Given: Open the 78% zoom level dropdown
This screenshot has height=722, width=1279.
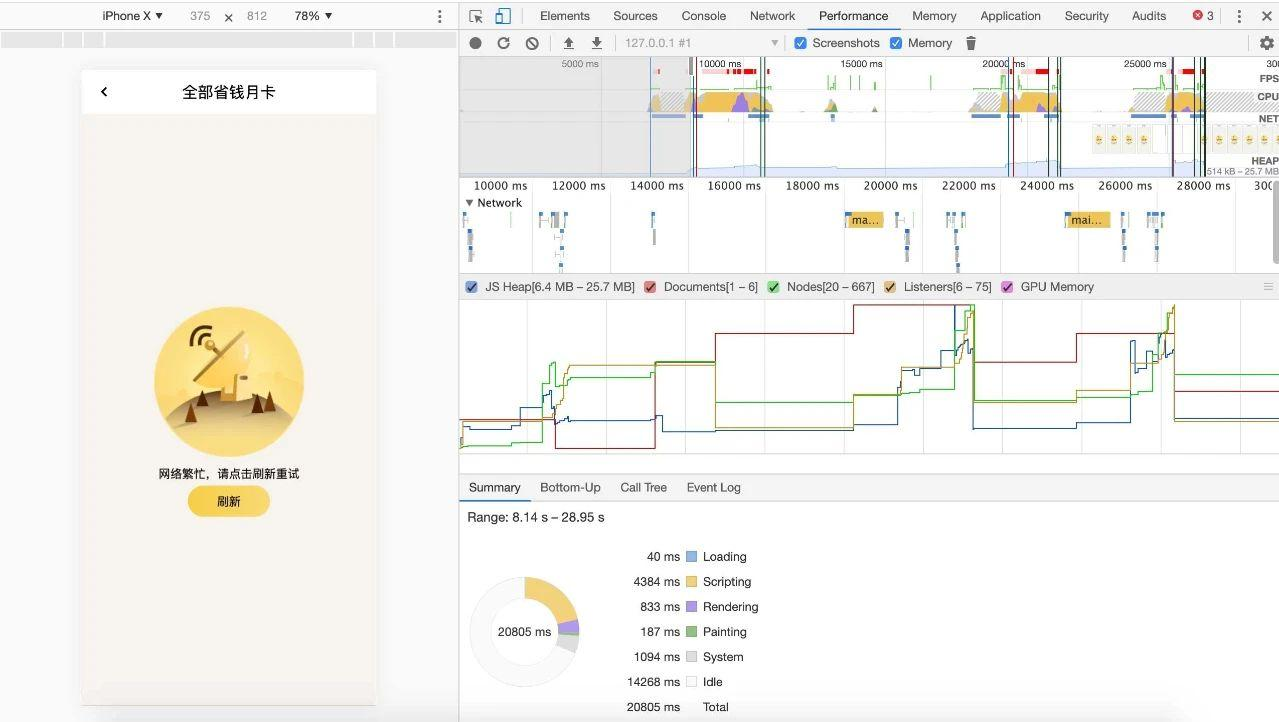Looking at the screenshot, I should (x=313, y=16).
